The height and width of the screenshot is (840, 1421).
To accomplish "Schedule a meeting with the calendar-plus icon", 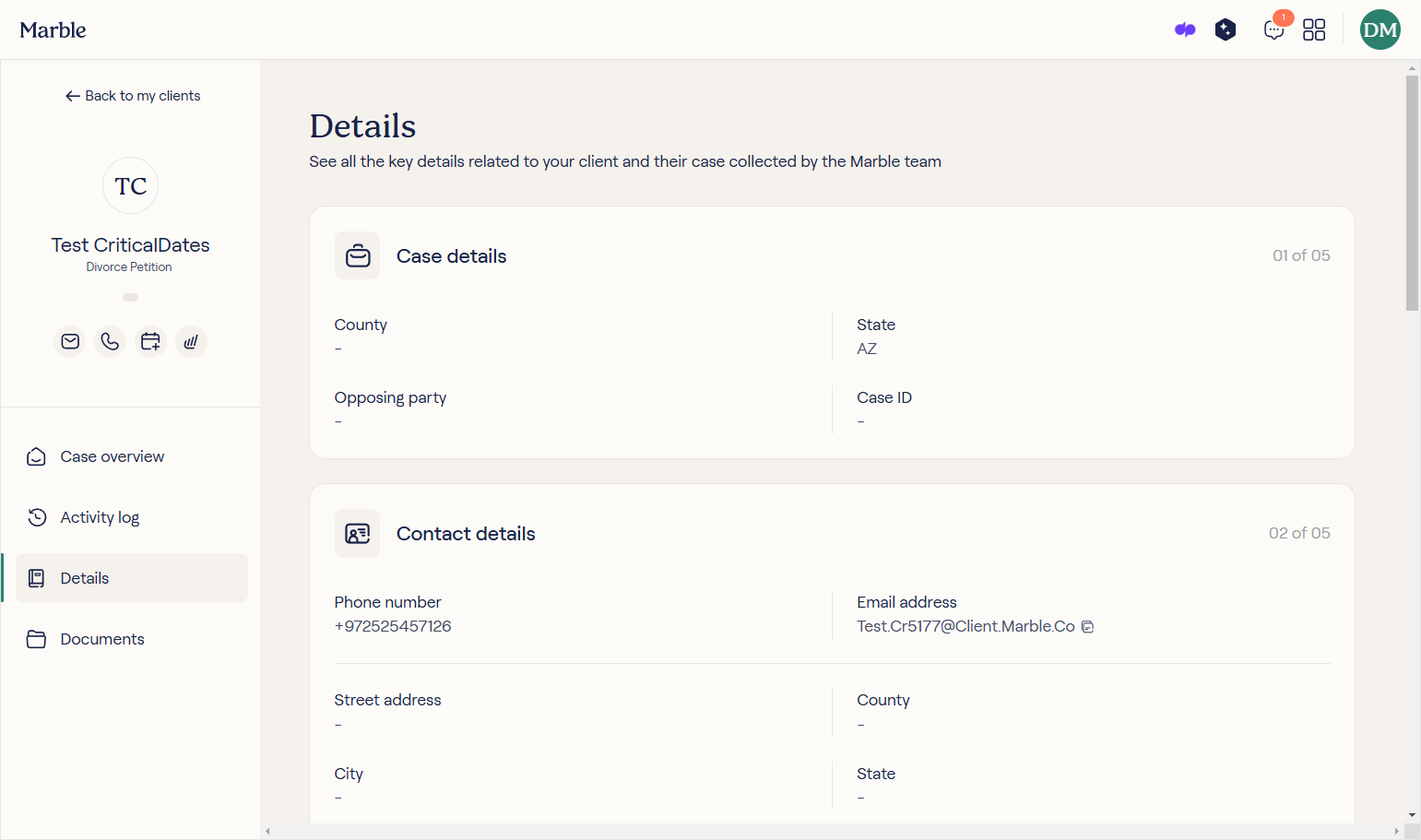I will pos(150,342).
